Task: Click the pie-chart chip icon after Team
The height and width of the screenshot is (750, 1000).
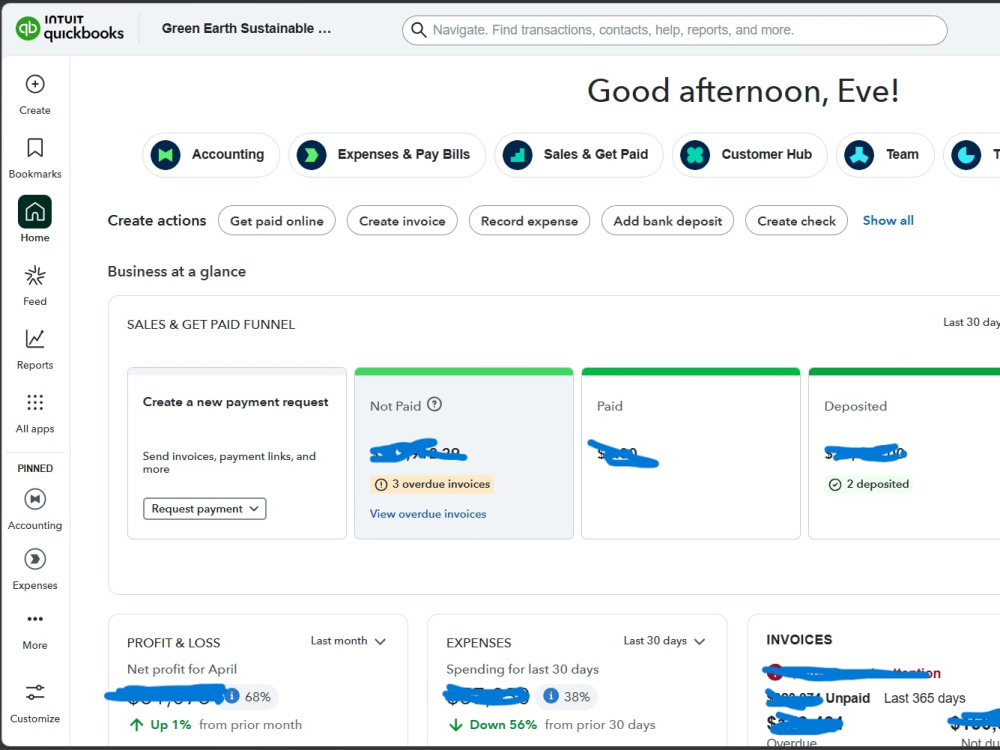Action: (966, 155)
